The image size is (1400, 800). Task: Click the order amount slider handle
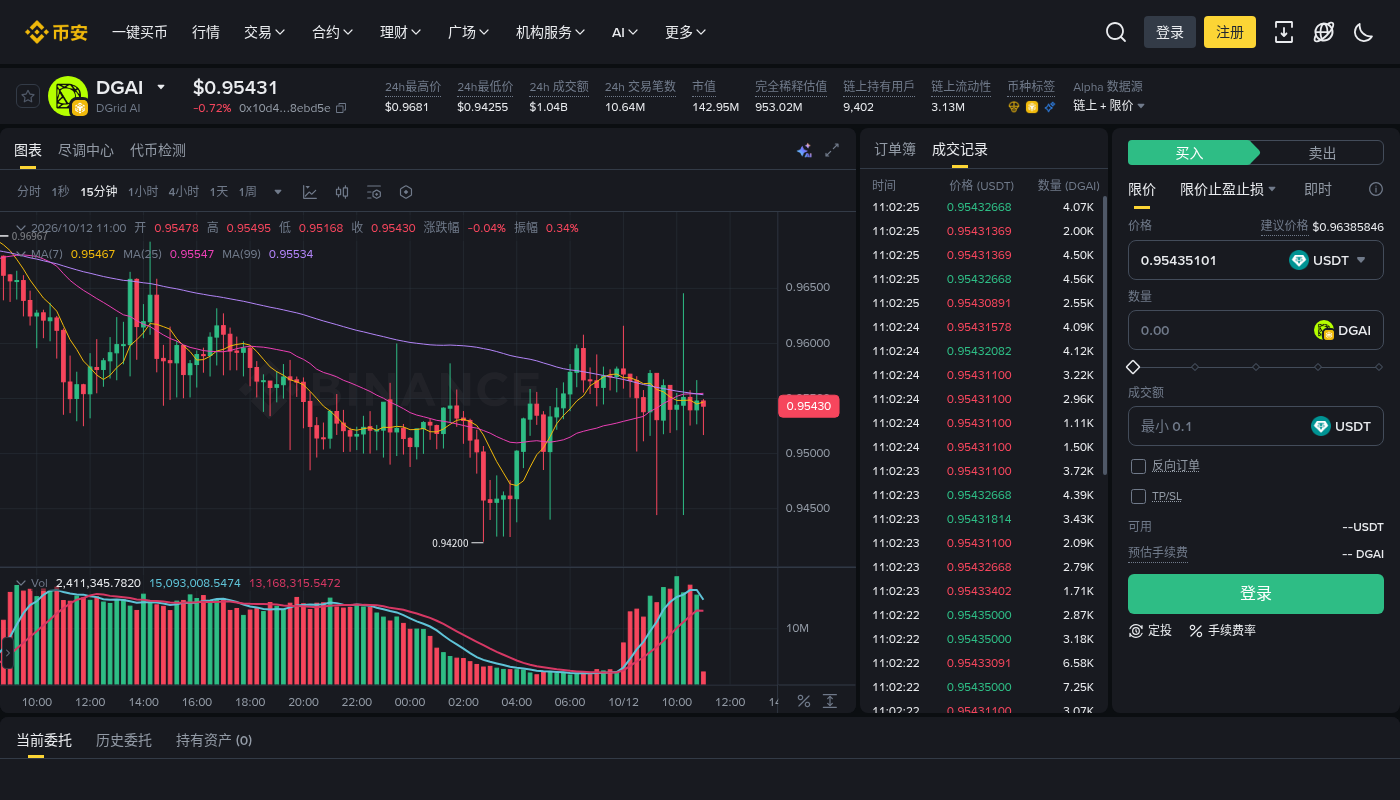pos(1133,367)
